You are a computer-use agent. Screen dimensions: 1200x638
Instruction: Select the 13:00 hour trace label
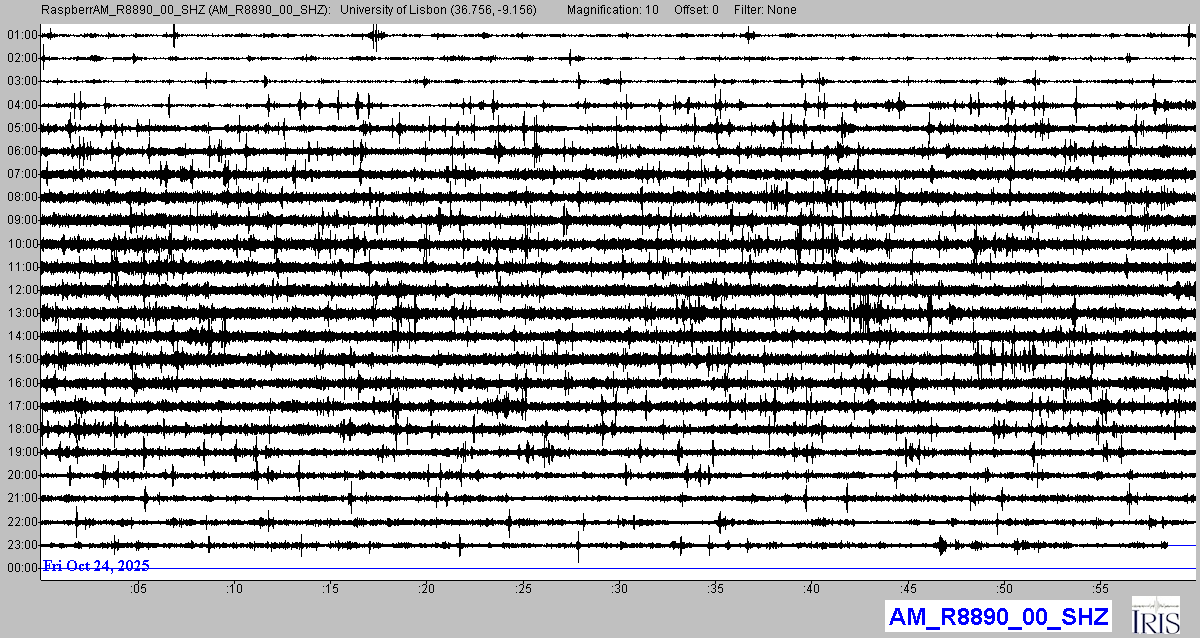pos(21,313)
